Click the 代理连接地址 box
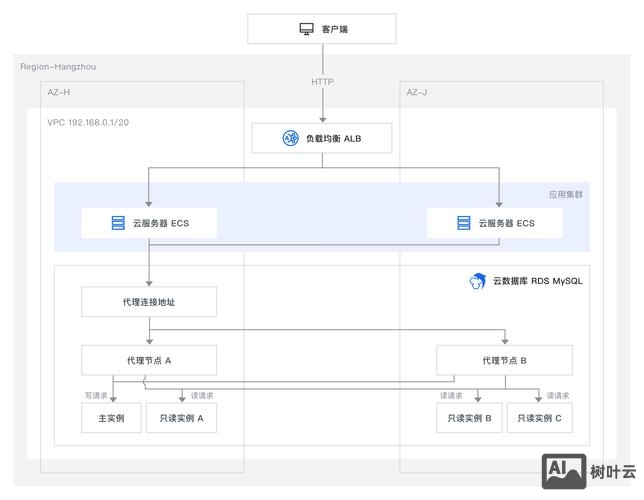The height and width of the screenshot is (500, 644). point(149,301)
